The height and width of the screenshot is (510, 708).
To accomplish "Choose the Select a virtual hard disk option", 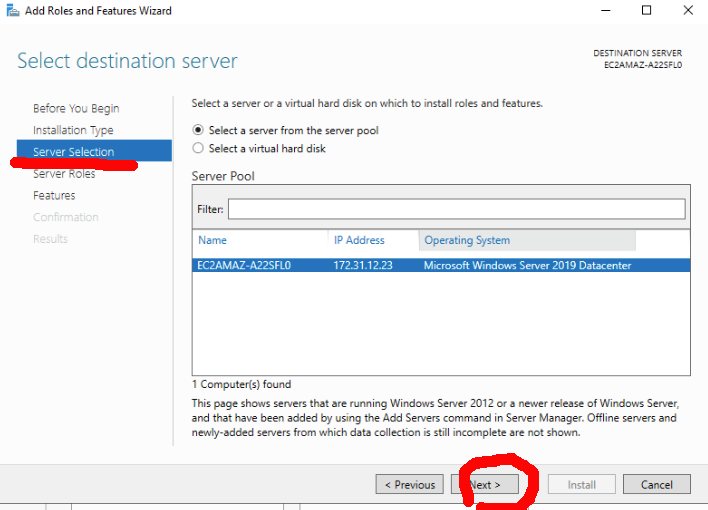I will coord(199,148).
